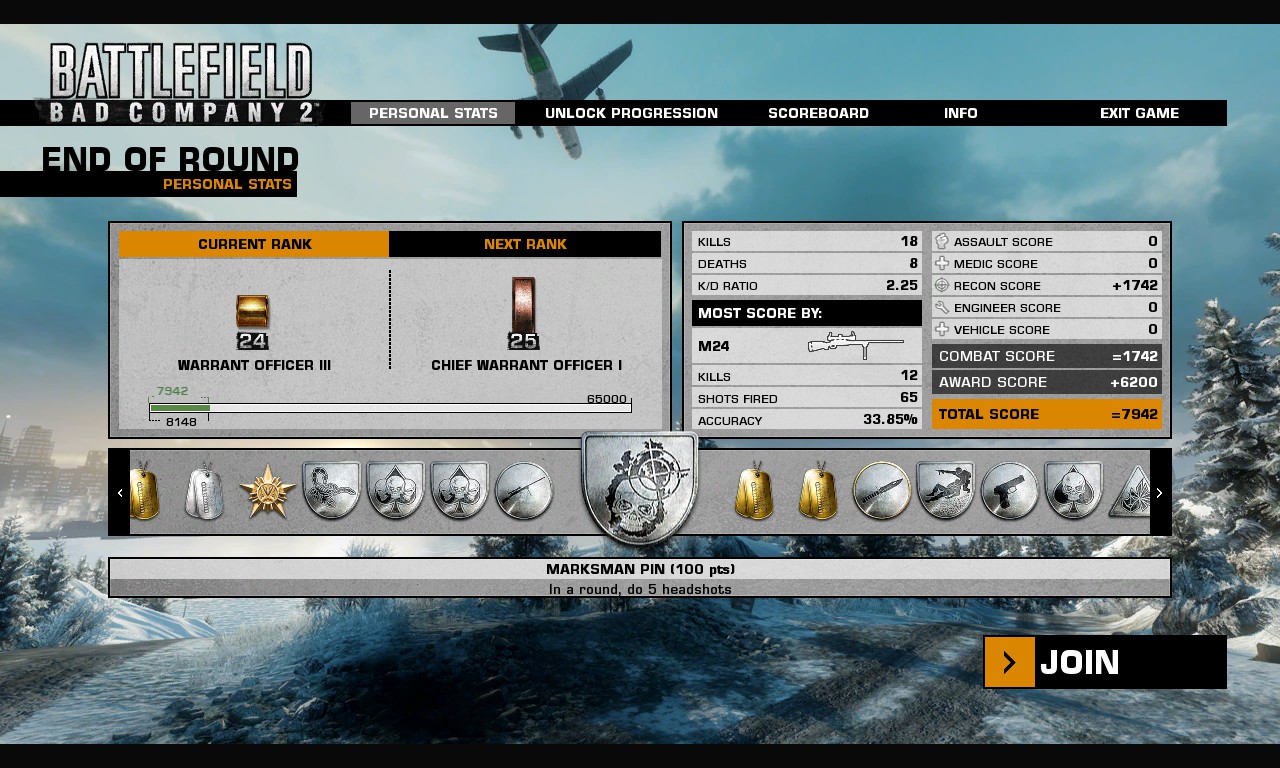Show more awards with right arrow
This screenshot has width=1280, height=768.
pyautogui.click(x=1160, y=492)
